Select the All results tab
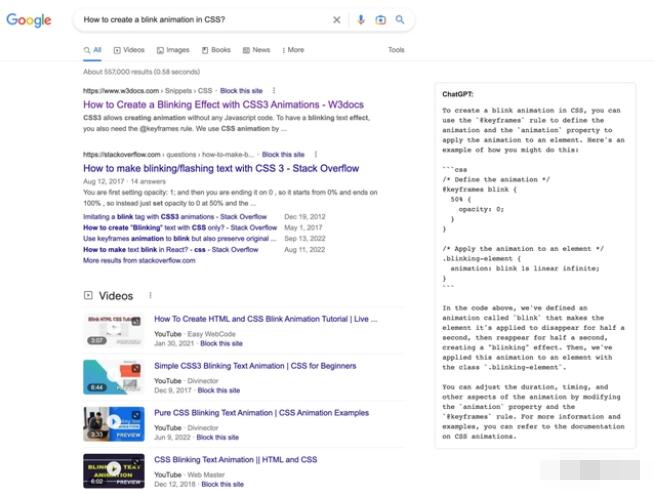 click(93, 50)
